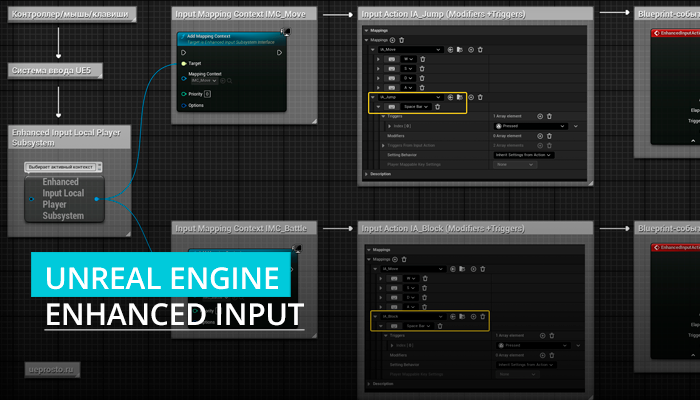Click the Priority pin on Add Mapping Context
The image size is (700, 400).
(x=183, y=94)
